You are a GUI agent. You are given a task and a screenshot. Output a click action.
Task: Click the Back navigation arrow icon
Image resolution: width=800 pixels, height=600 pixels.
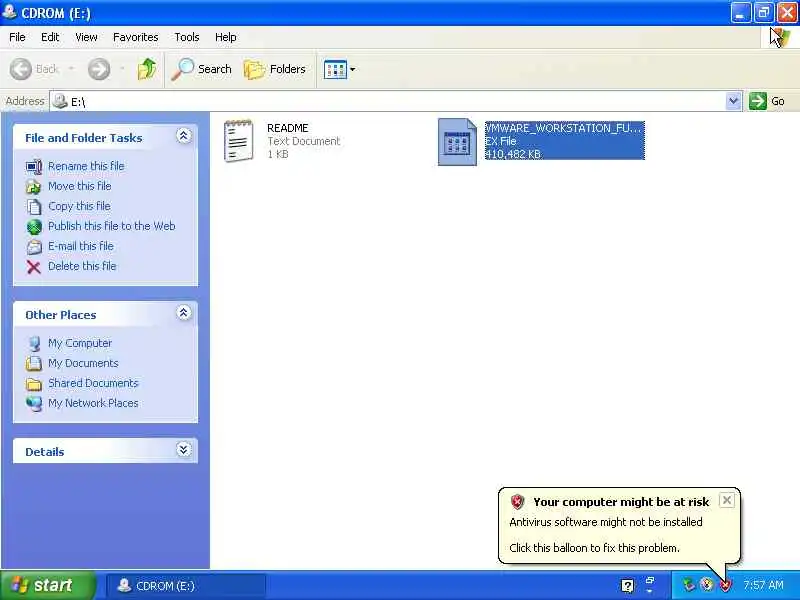[x=21, y=69]
